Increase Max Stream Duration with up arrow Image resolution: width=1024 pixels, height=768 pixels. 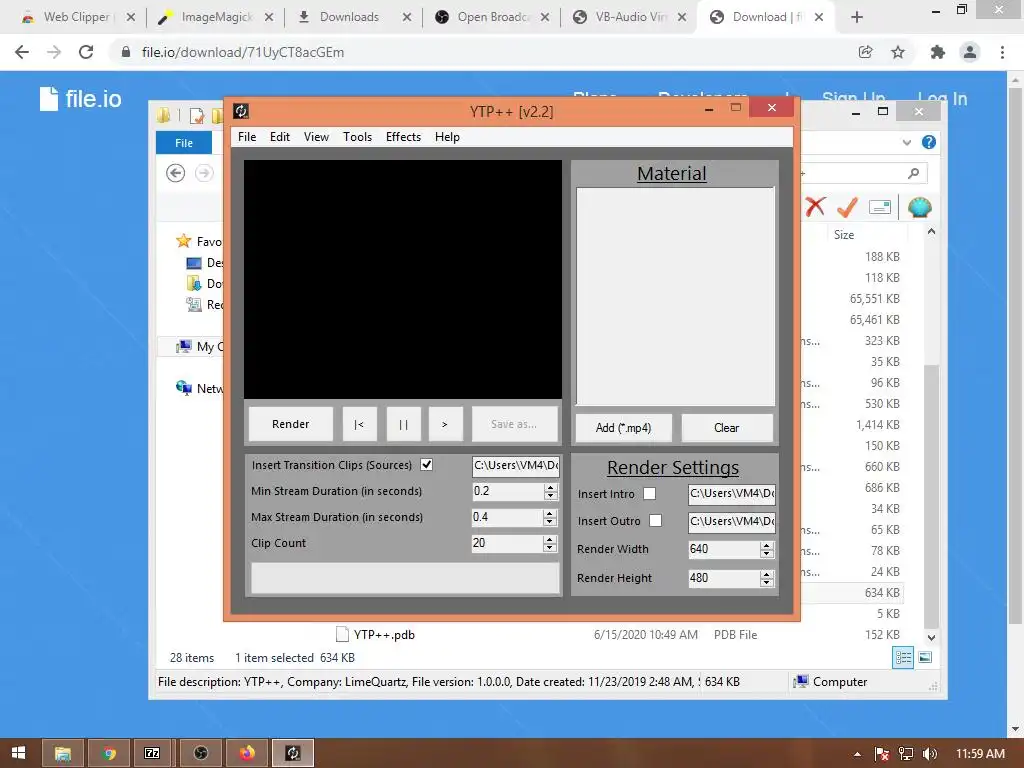pos(550,513)
